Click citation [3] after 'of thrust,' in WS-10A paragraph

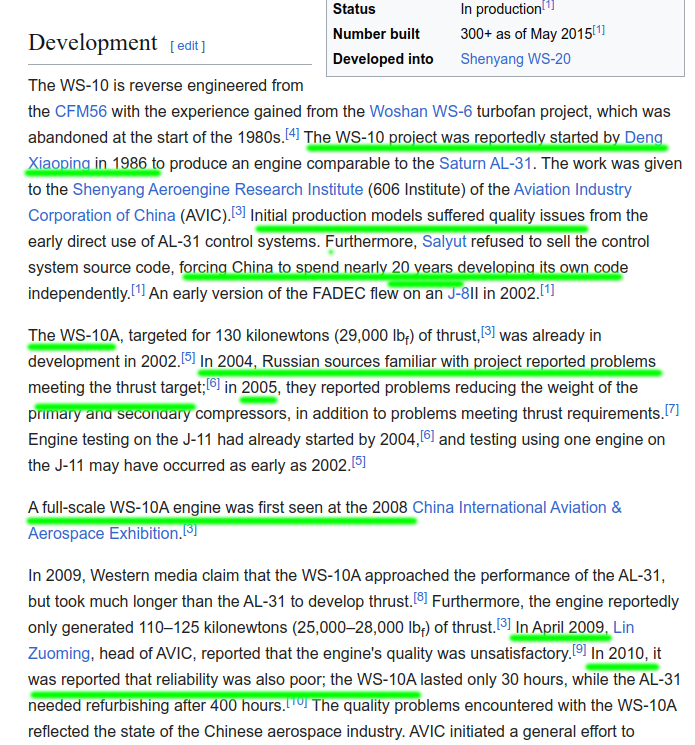pos(488,332)
